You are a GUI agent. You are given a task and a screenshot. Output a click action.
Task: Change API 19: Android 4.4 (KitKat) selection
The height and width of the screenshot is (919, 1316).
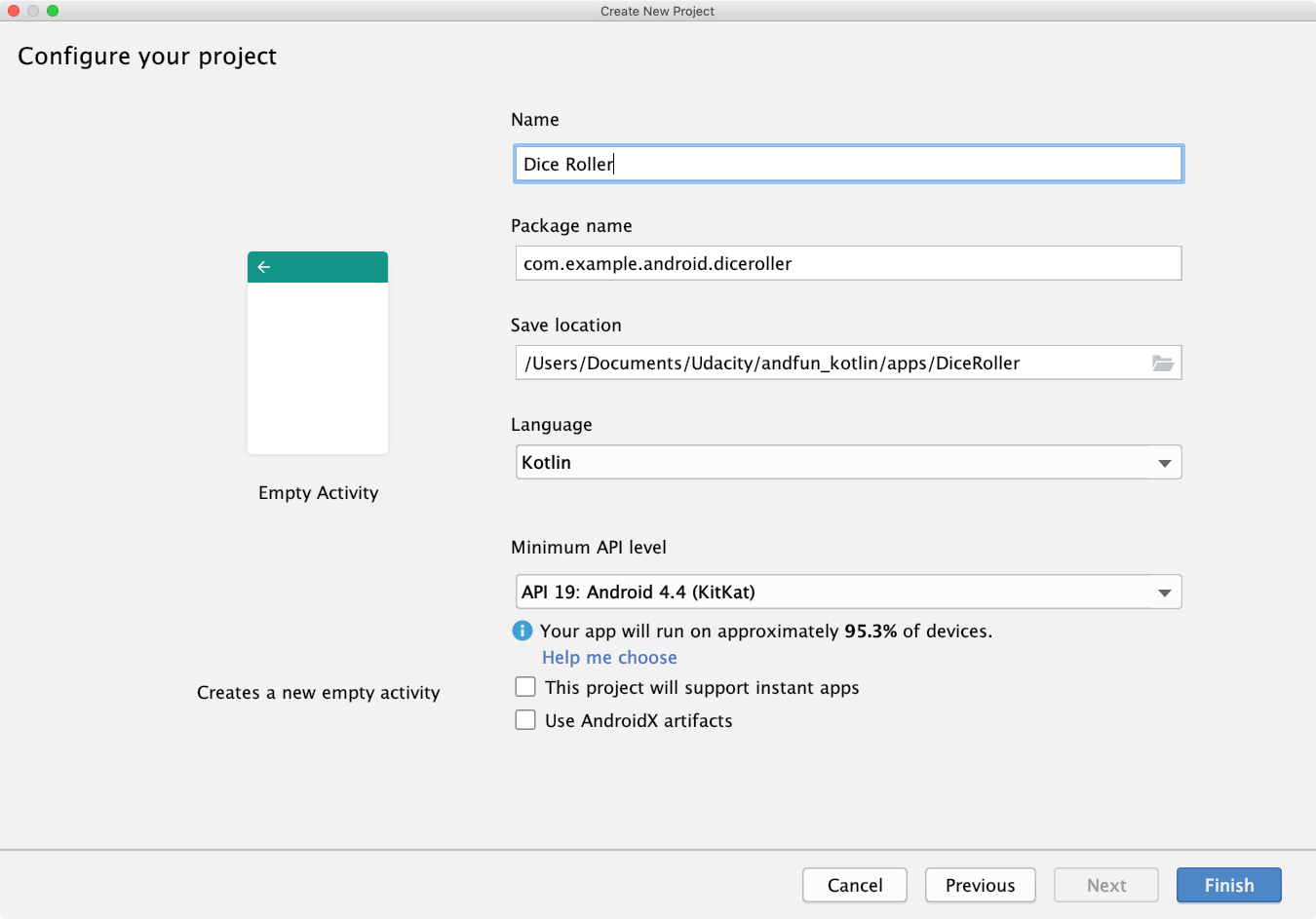[x=848, y=592]
